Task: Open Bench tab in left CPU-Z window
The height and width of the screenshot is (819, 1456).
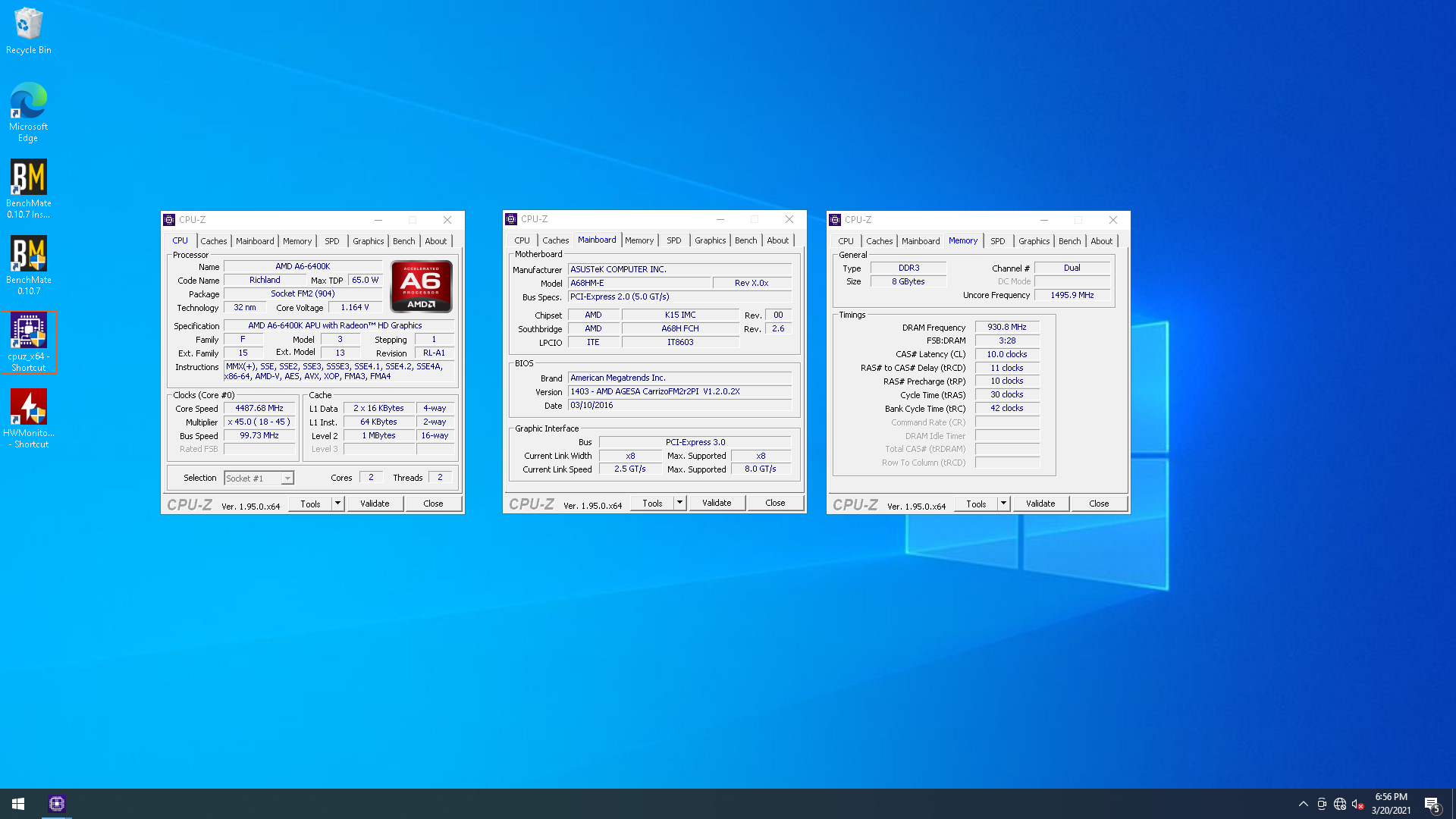Action: [x=404, y=241]
